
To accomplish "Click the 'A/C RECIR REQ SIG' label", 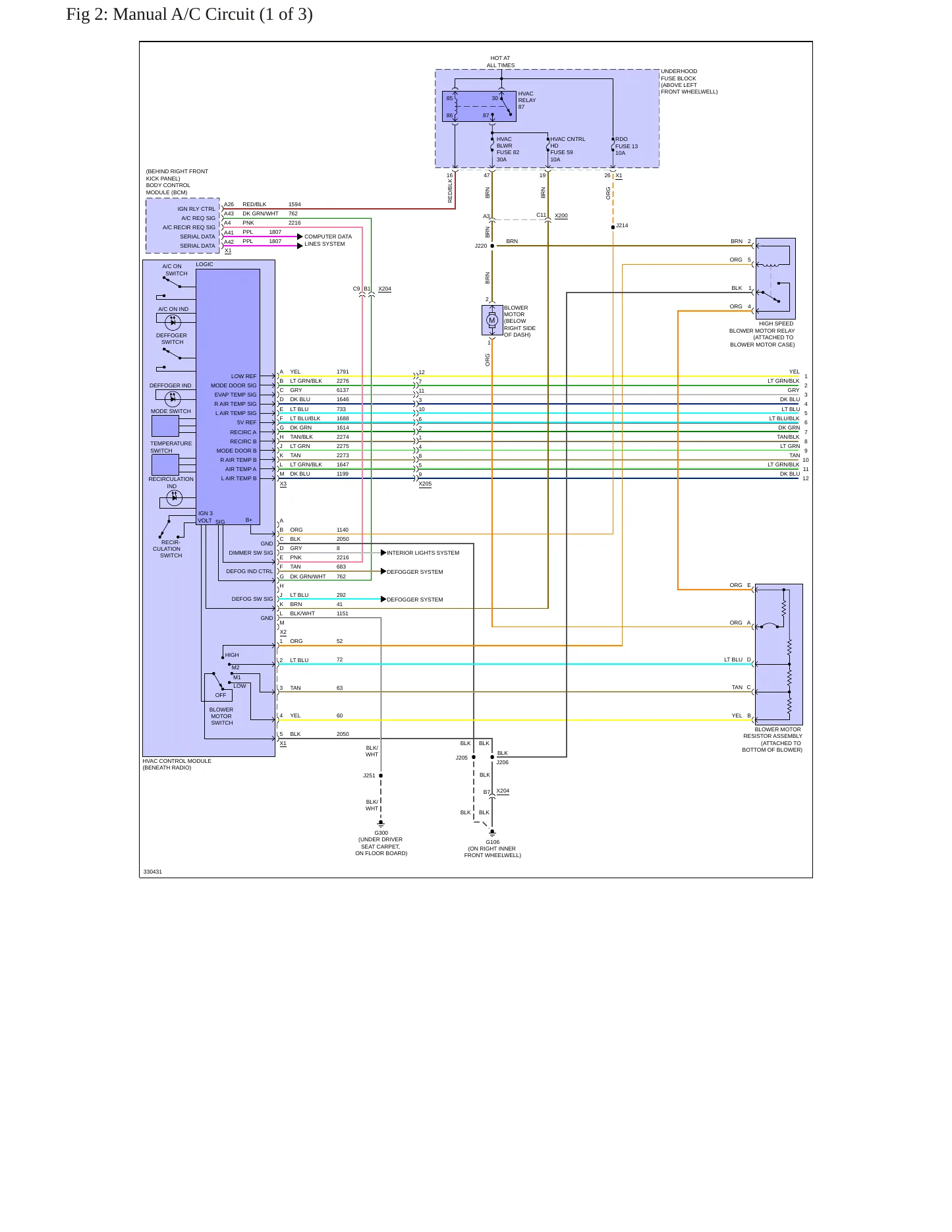I will tap(189, 227).
